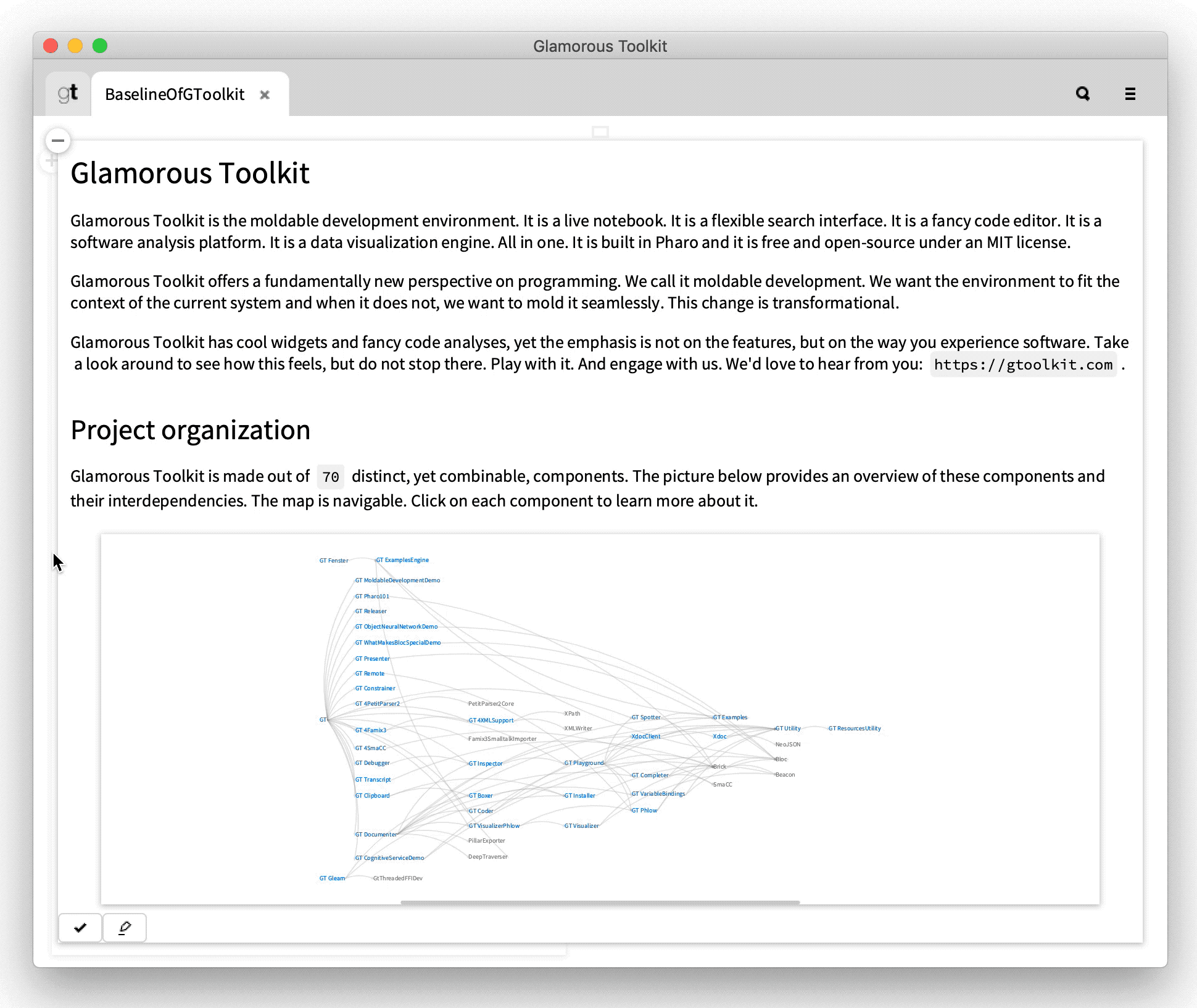1197x1008 pixels.
Task: Select the GtThreadedFFIDev node
Action: tap(398, 878)
